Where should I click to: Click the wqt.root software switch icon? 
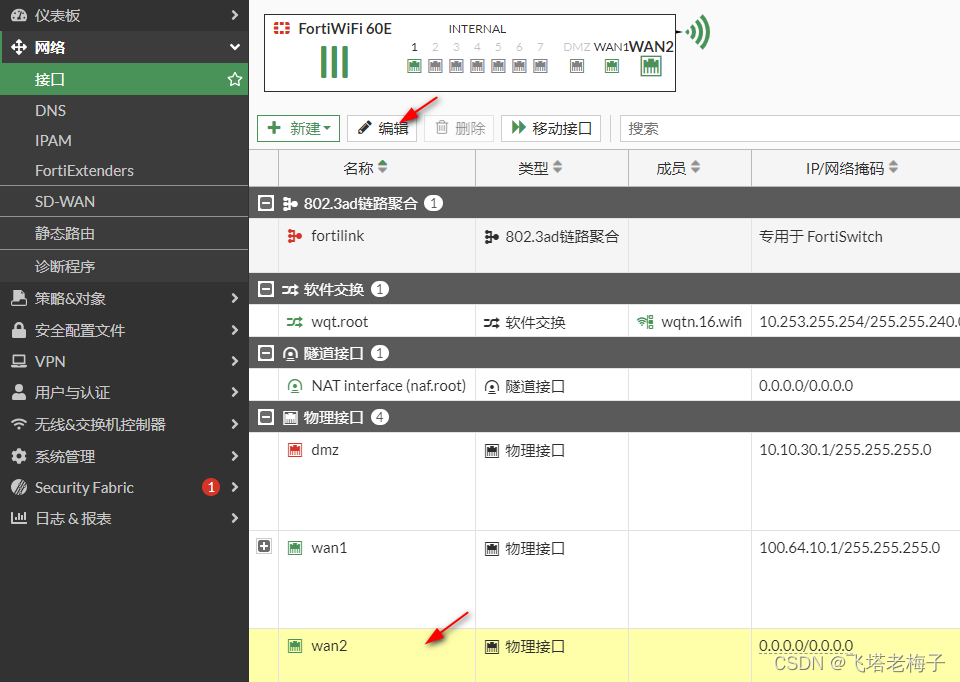295,322
